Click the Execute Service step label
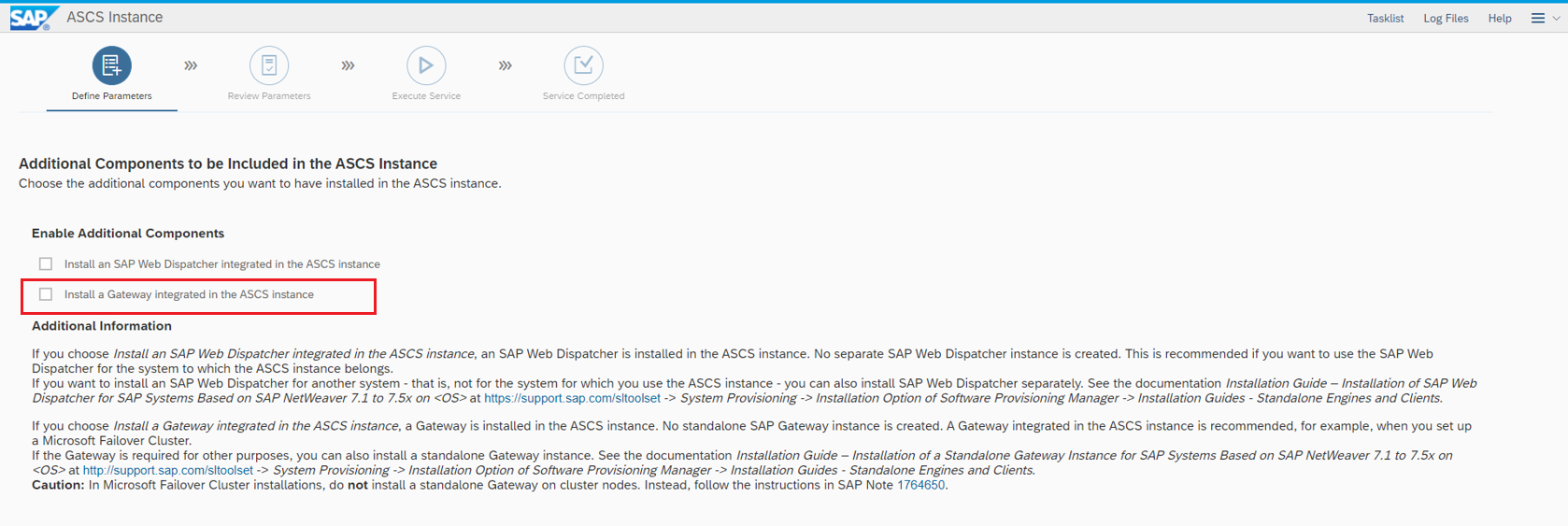 coord(426,95)
